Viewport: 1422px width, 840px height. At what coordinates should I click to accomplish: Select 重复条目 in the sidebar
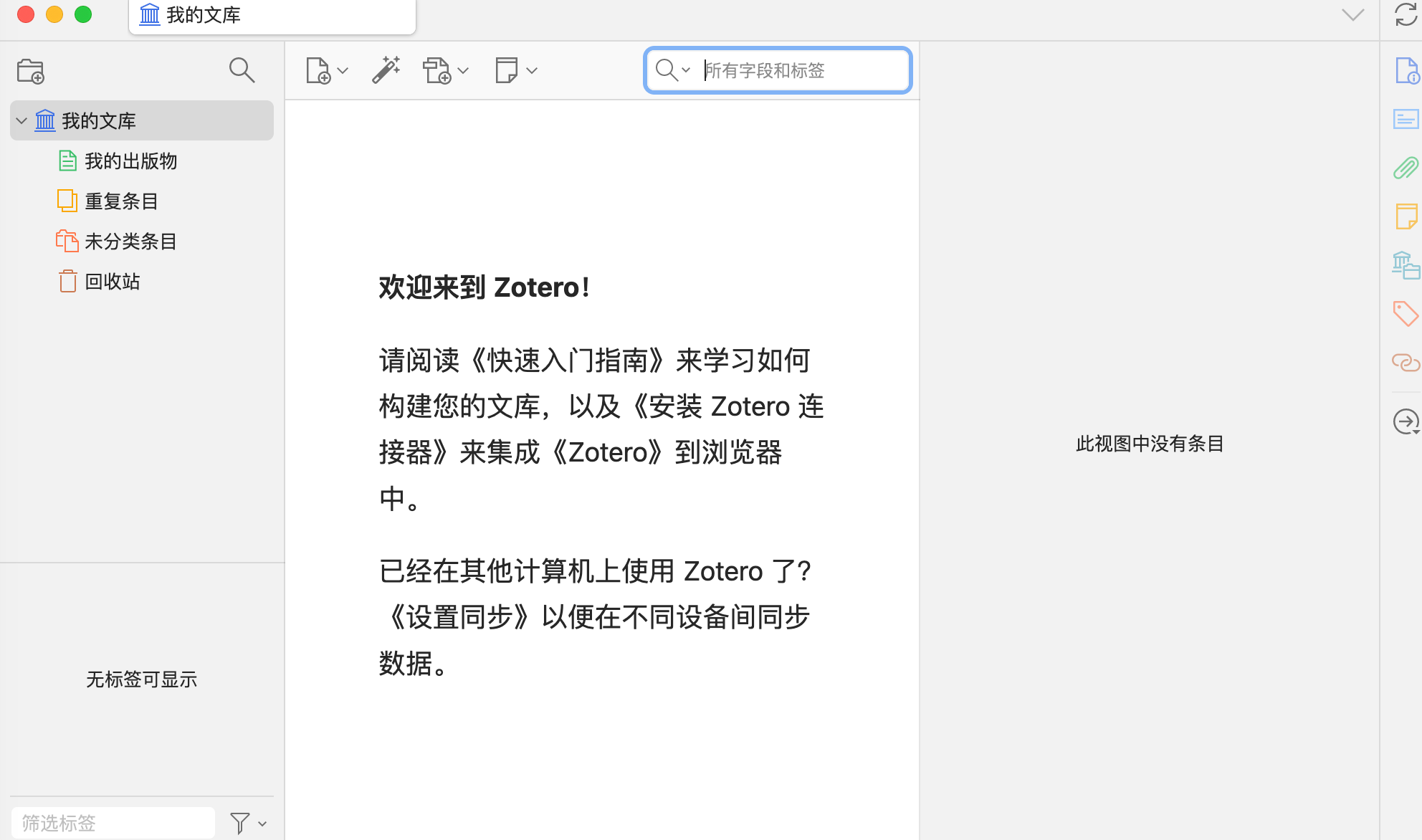click(121, 201)
